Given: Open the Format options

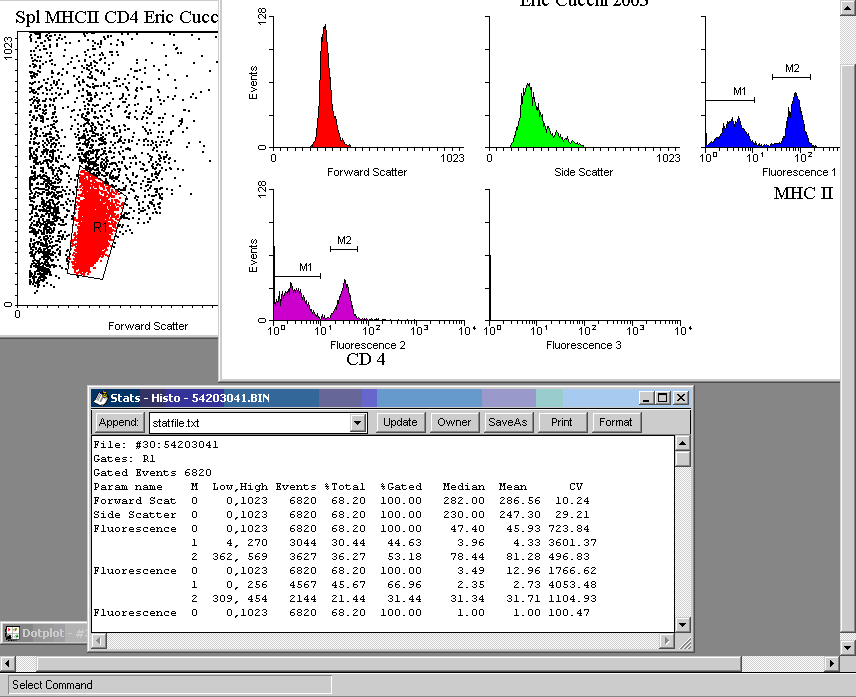Looking at the screenshot, I should pos(615,422).
